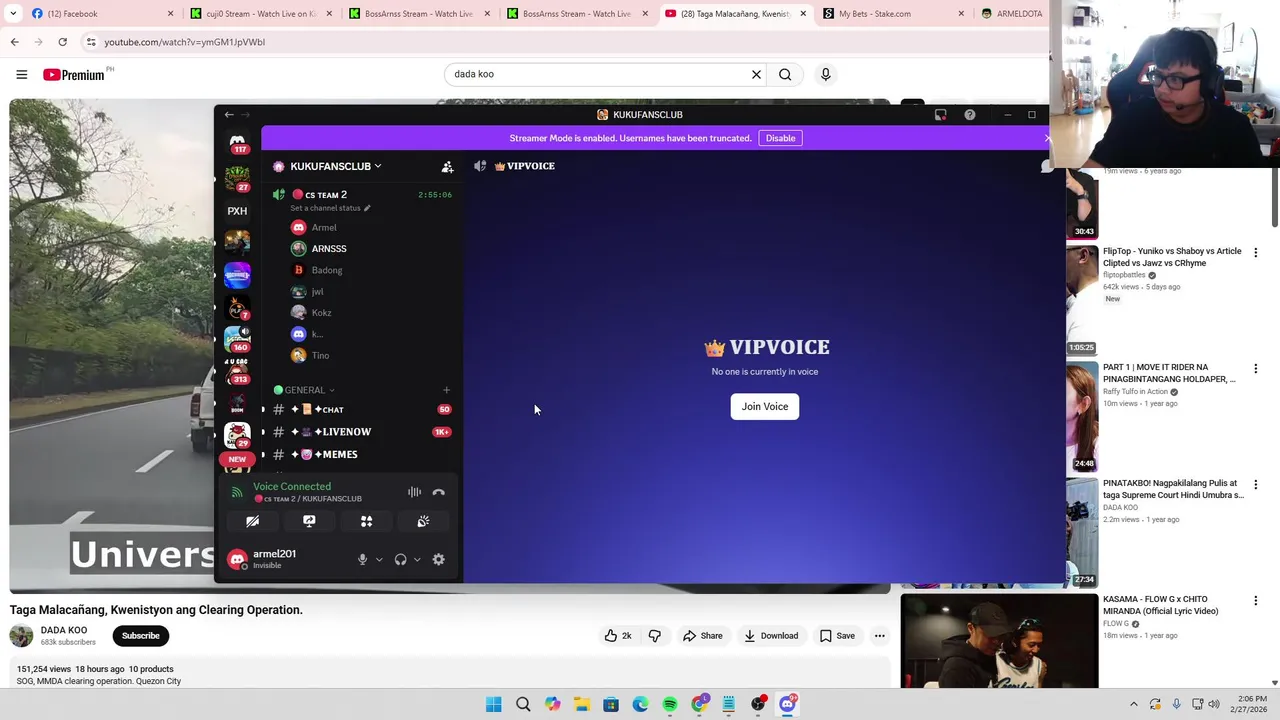The image size is (1280, 720).
Task: Open headphone output options arrow
Action: click(x=416, y=560)
